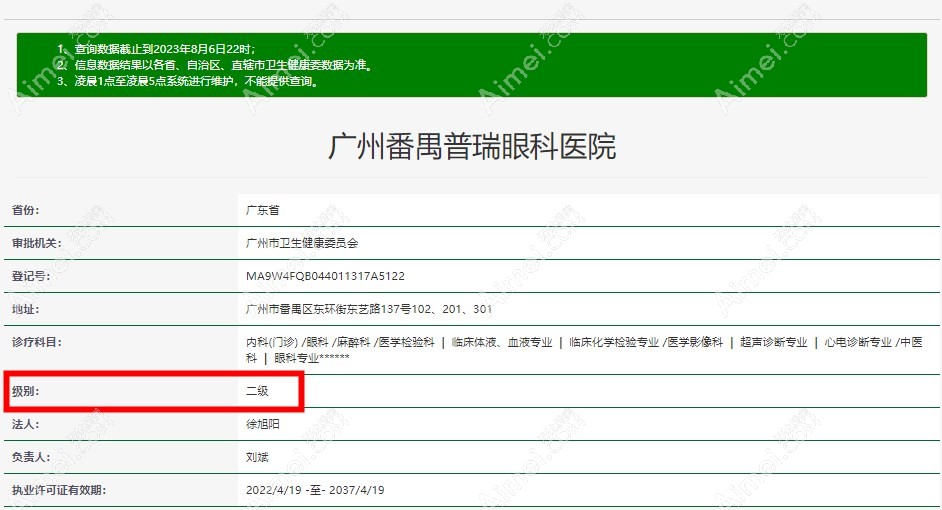Select validity dates 2022/4/19 -至- 2037/4/19
The image size is (942, 510).
click(x=315, y=490)
